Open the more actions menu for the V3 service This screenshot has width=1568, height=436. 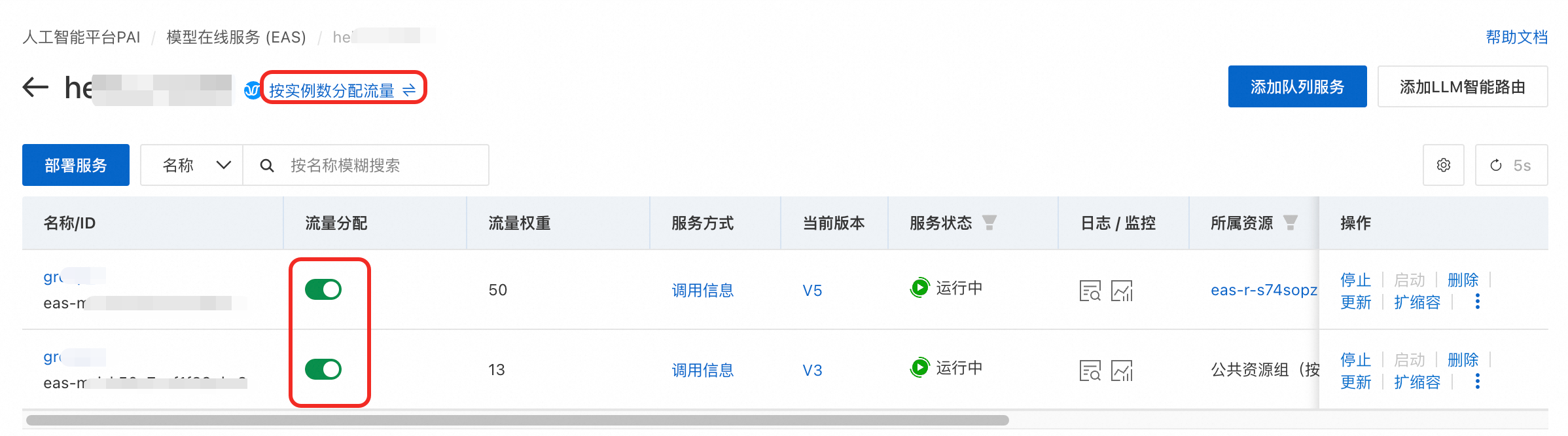1477,382
